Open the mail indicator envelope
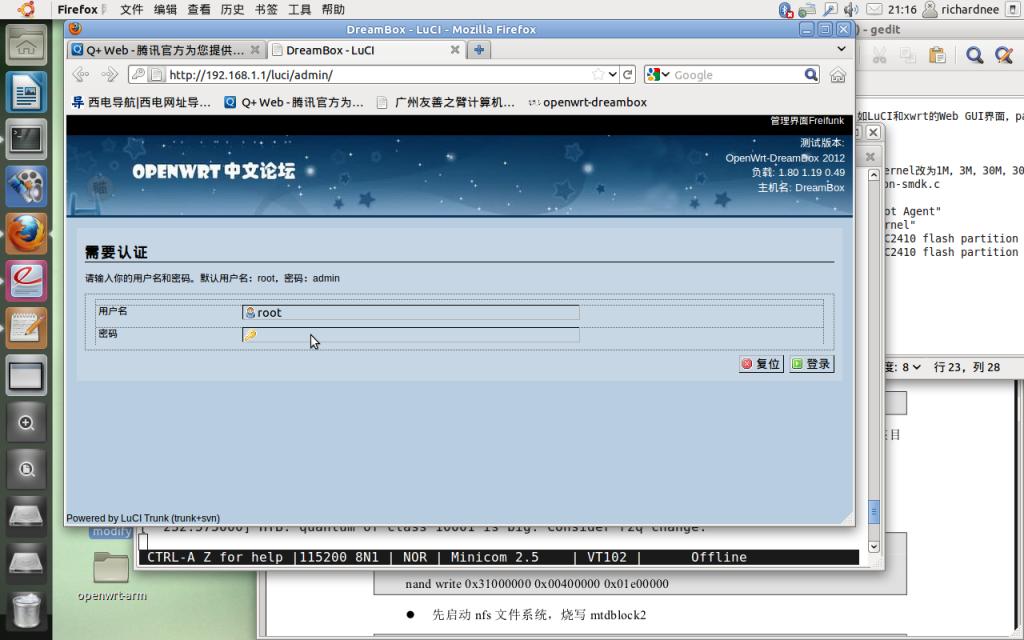 874,9
